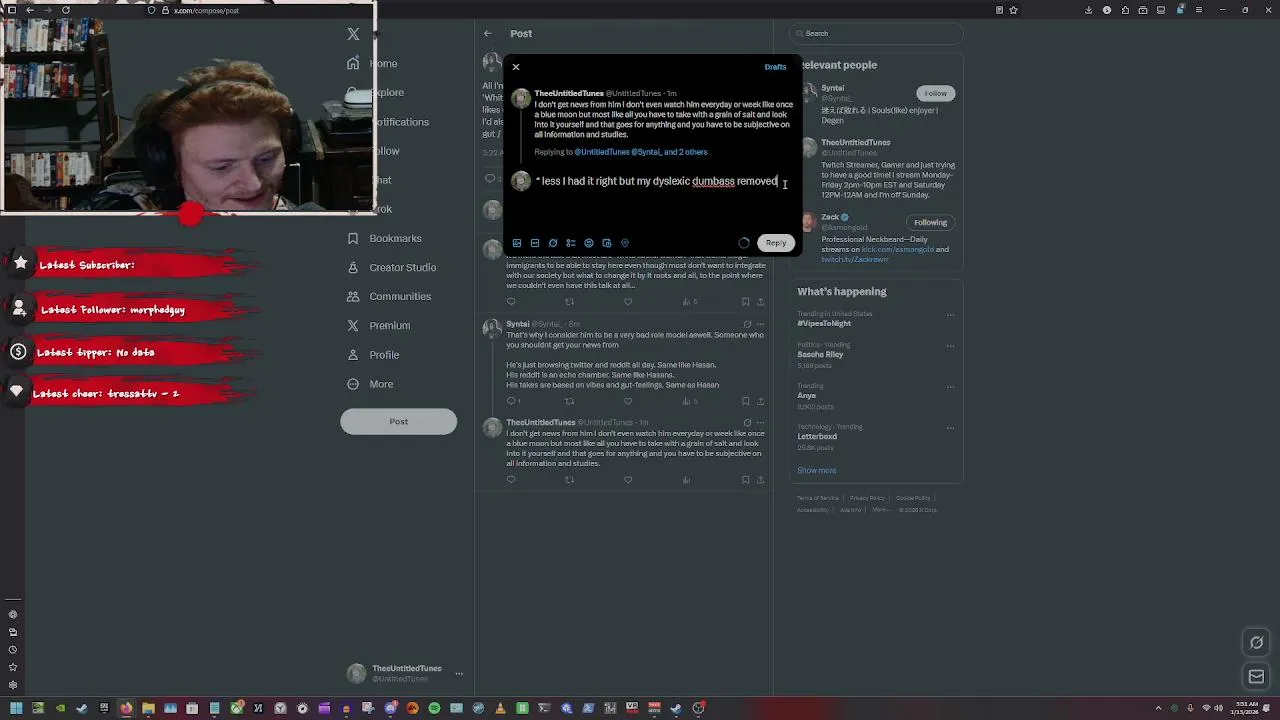Open the Privacy Policy footer link
Screen dimensions: 1280x720
pyautogui.click(x=867, y=498)
